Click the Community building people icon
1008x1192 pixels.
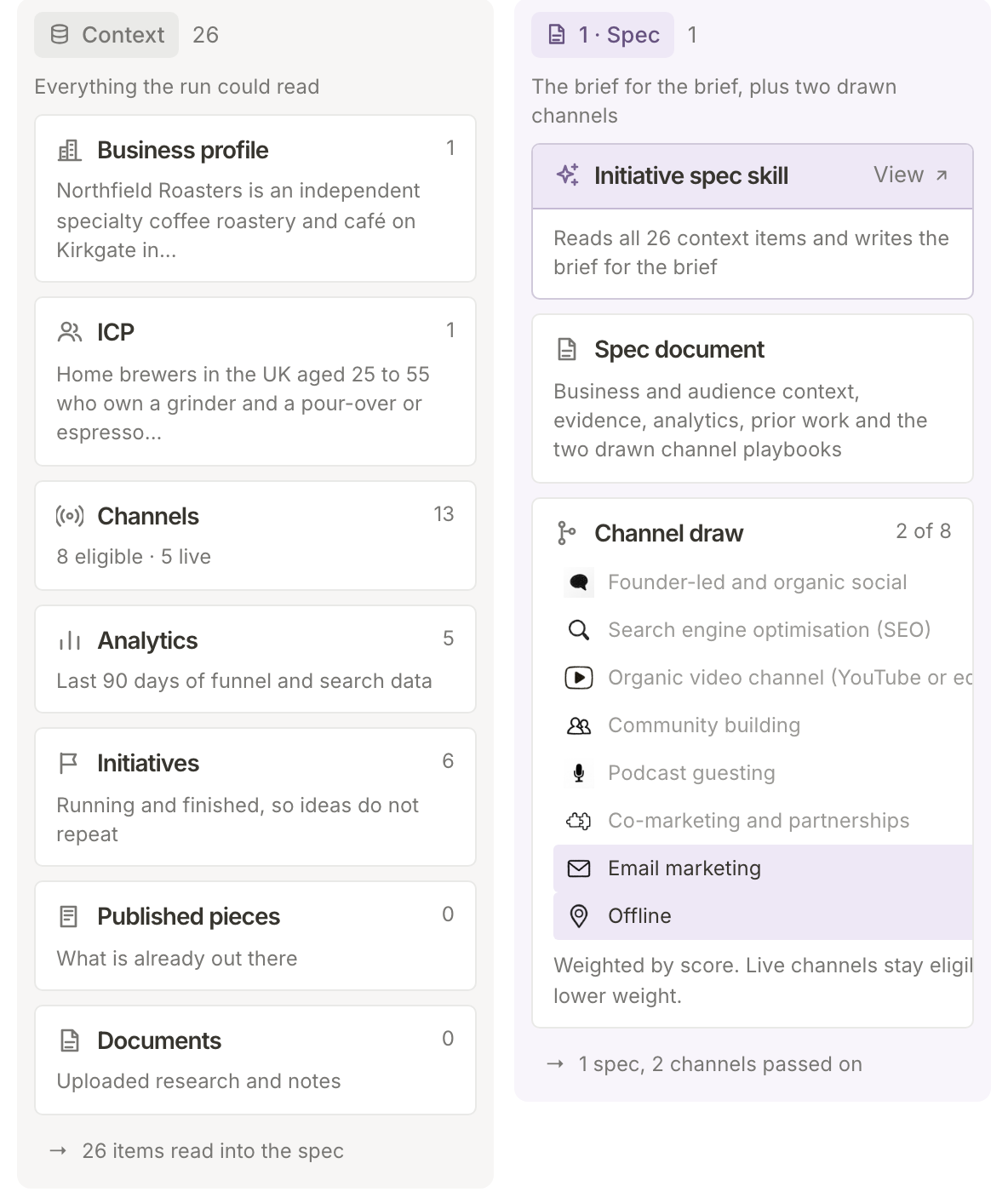579,725
